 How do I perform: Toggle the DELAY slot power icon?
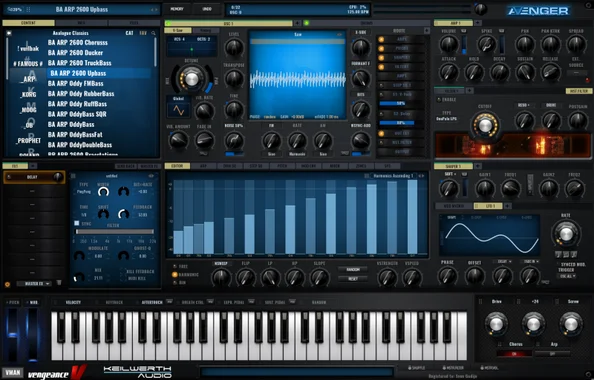(x=9, y=177)
